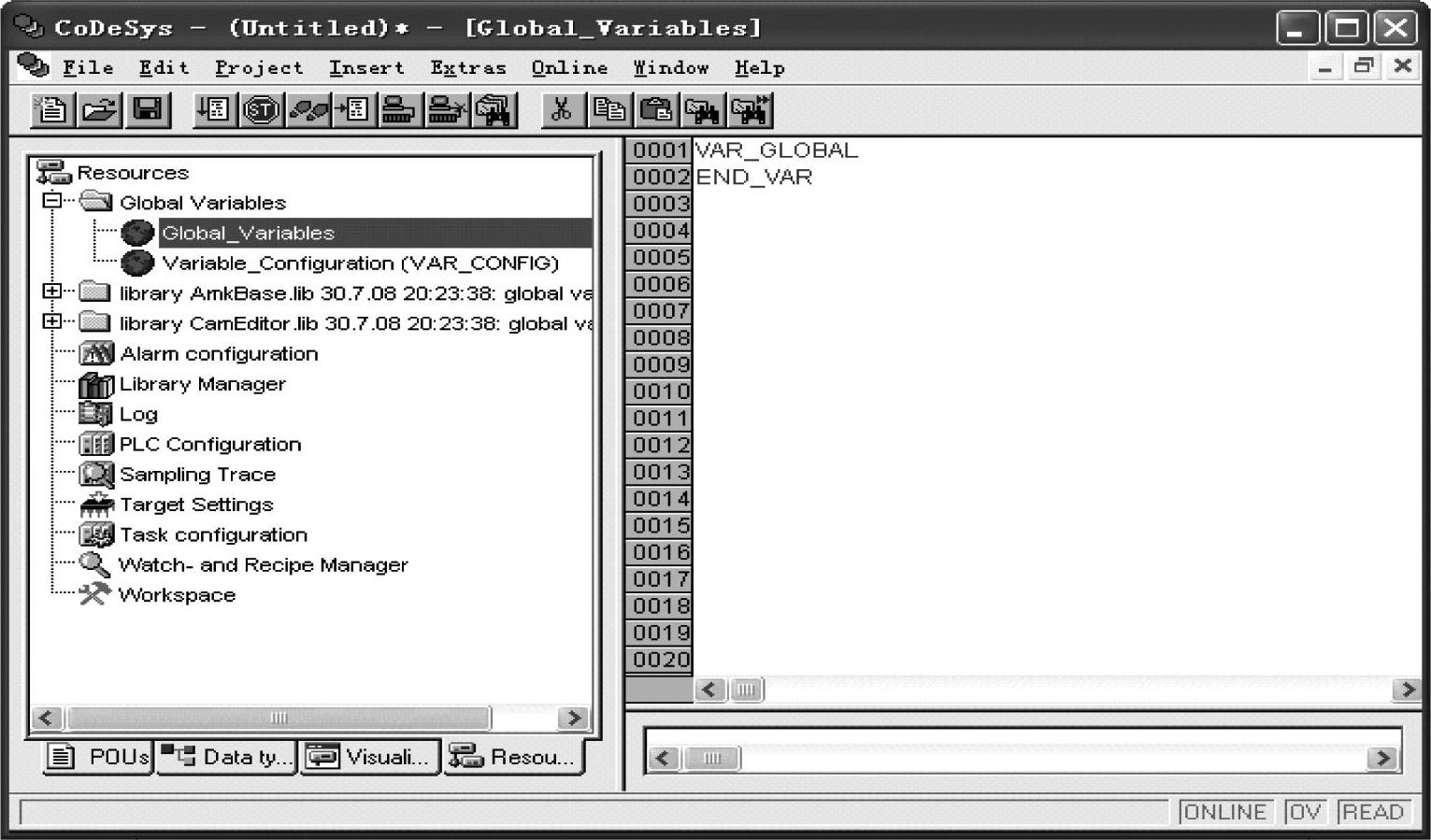Open the Insert menu
The image size is (1431, 840).
366,68
